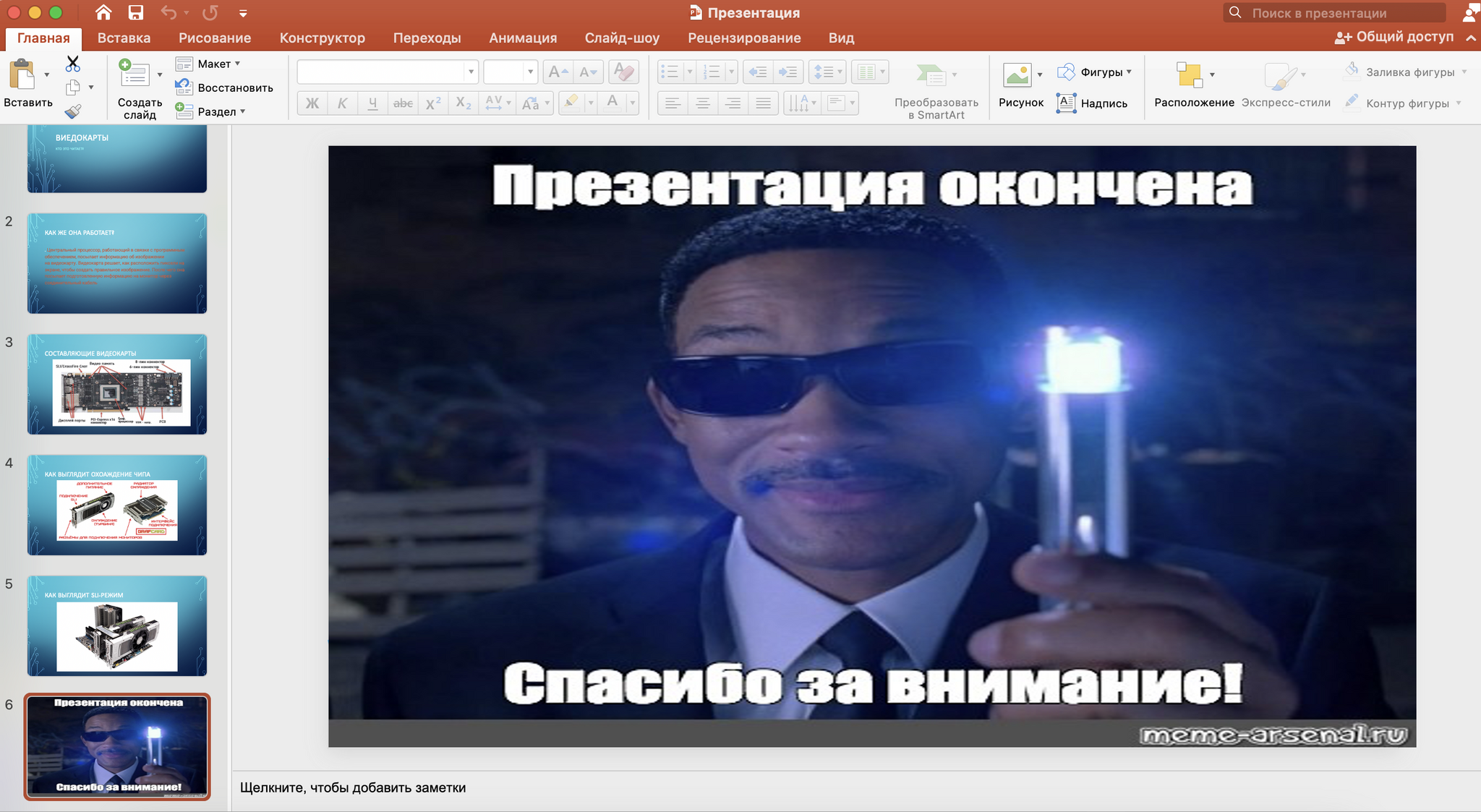Click the Clear Formatting eraser icon
This screenshot has height=812, width=1481.
pos(623,72)
